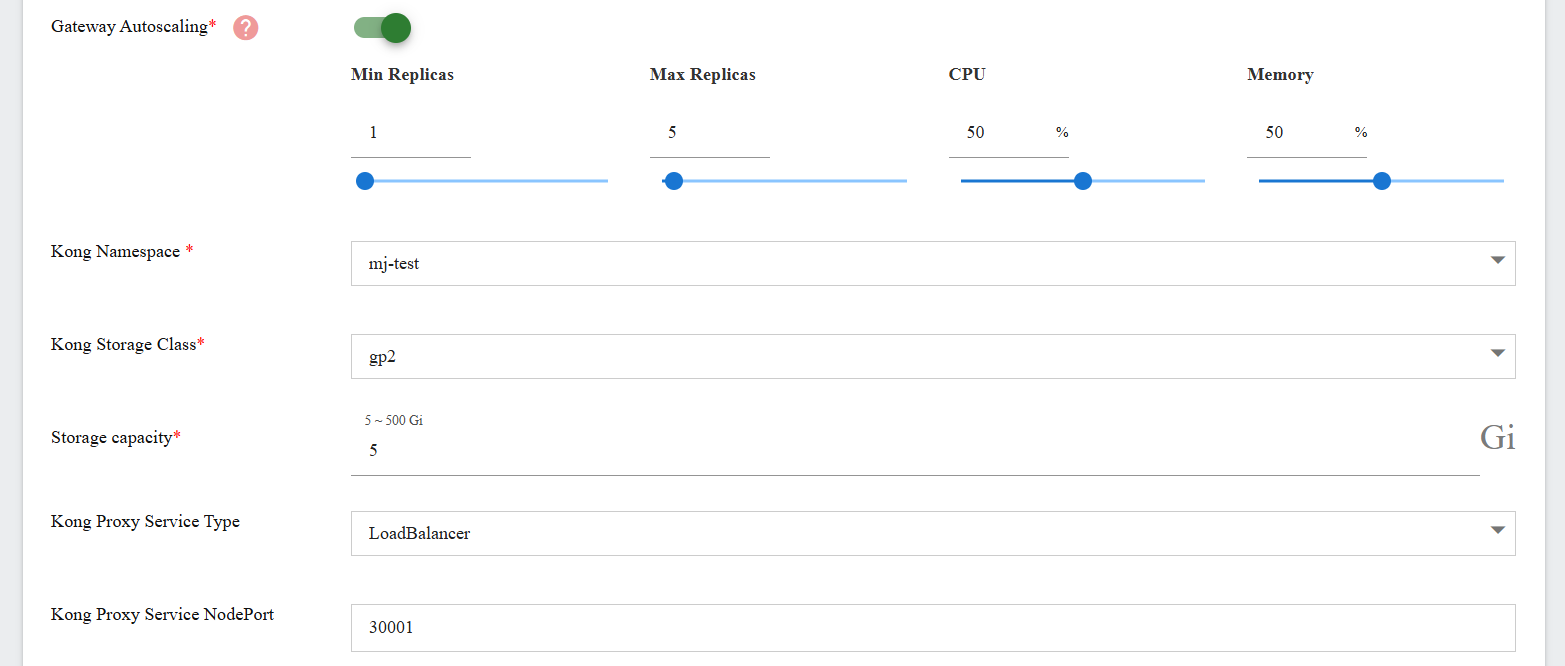Screen dimensions: 1565x666
Task: Click the Kong Proxy Service NodePort field
Action: pyautogui.click(x=933, y=628)
